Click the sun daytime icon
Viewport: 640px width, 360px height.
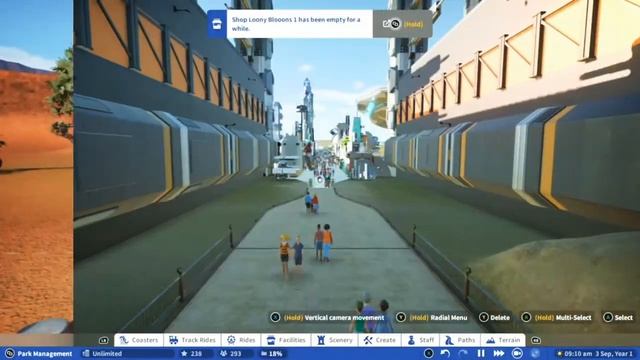(x=560, y=354)
